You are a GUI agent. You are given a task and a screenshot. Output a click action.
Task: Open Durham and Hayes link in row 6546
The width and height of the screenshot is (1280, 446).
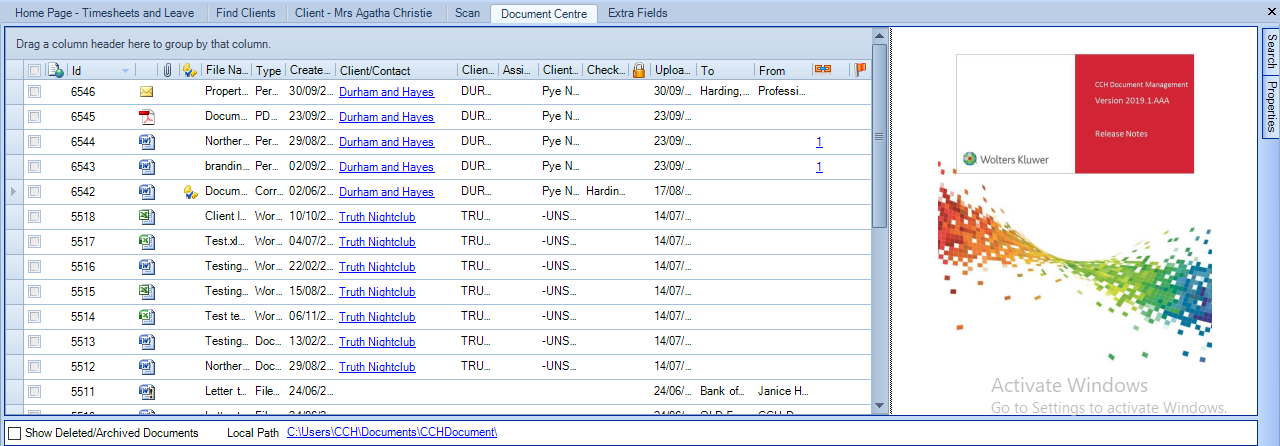point(386,91)
